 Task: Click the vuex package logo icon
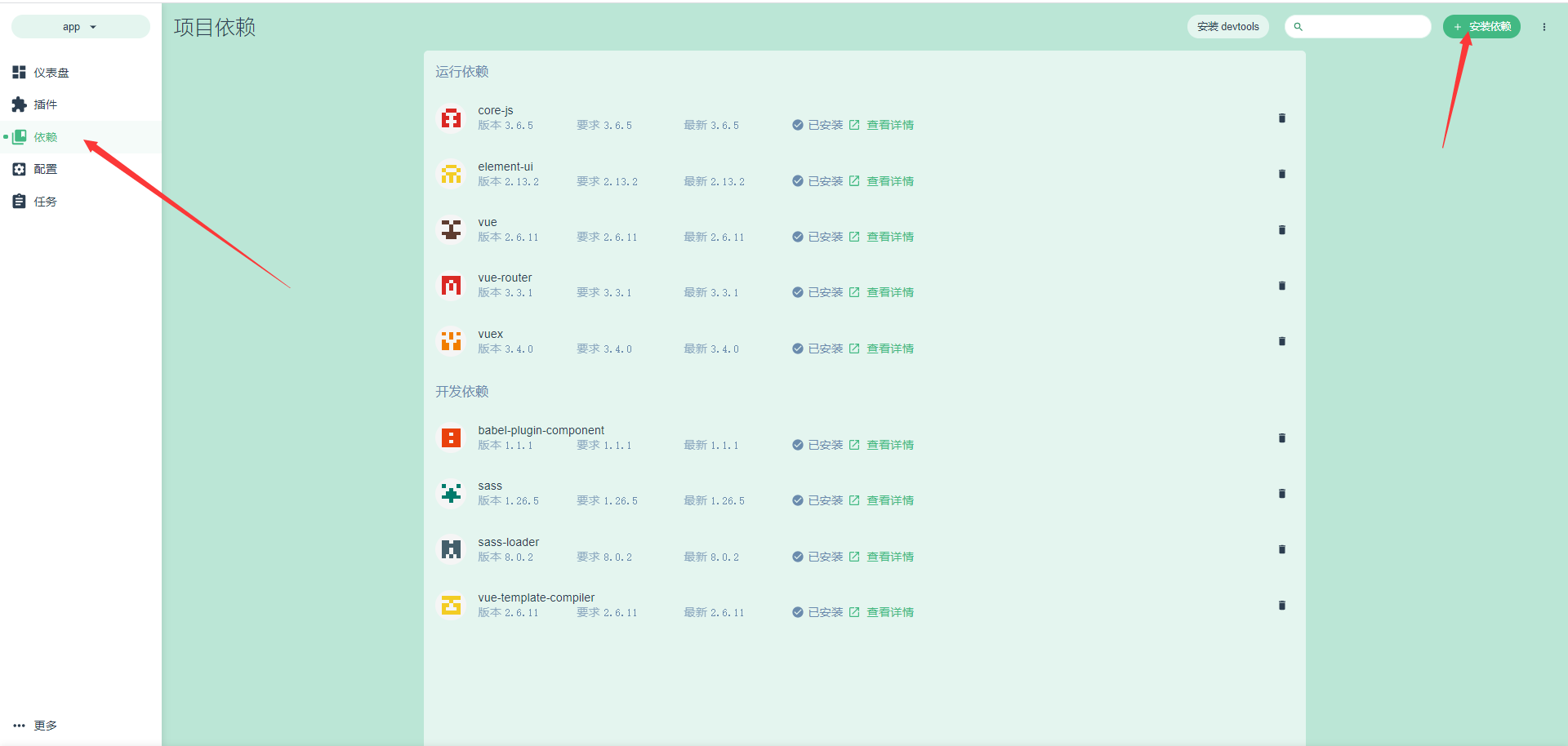coord(451,341)
